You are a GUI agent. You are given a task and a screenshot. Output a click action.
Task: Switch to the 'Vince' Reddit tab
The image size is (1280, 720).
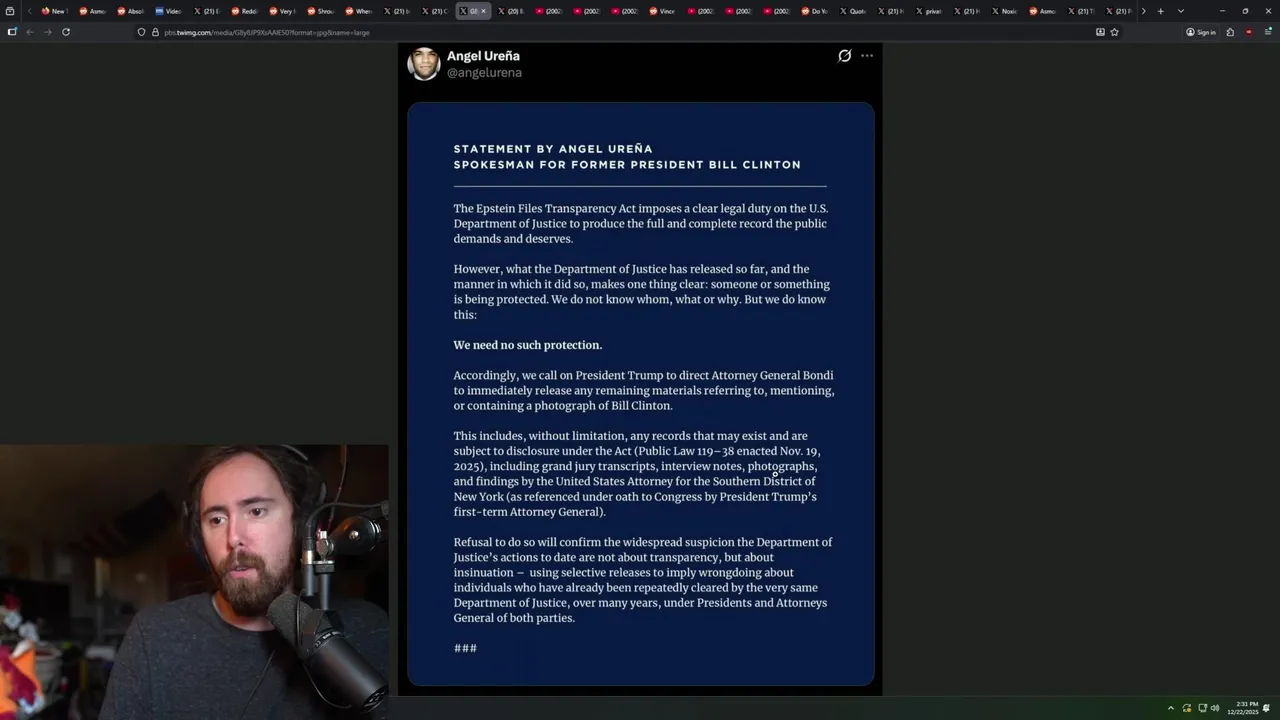click(663, 11)
